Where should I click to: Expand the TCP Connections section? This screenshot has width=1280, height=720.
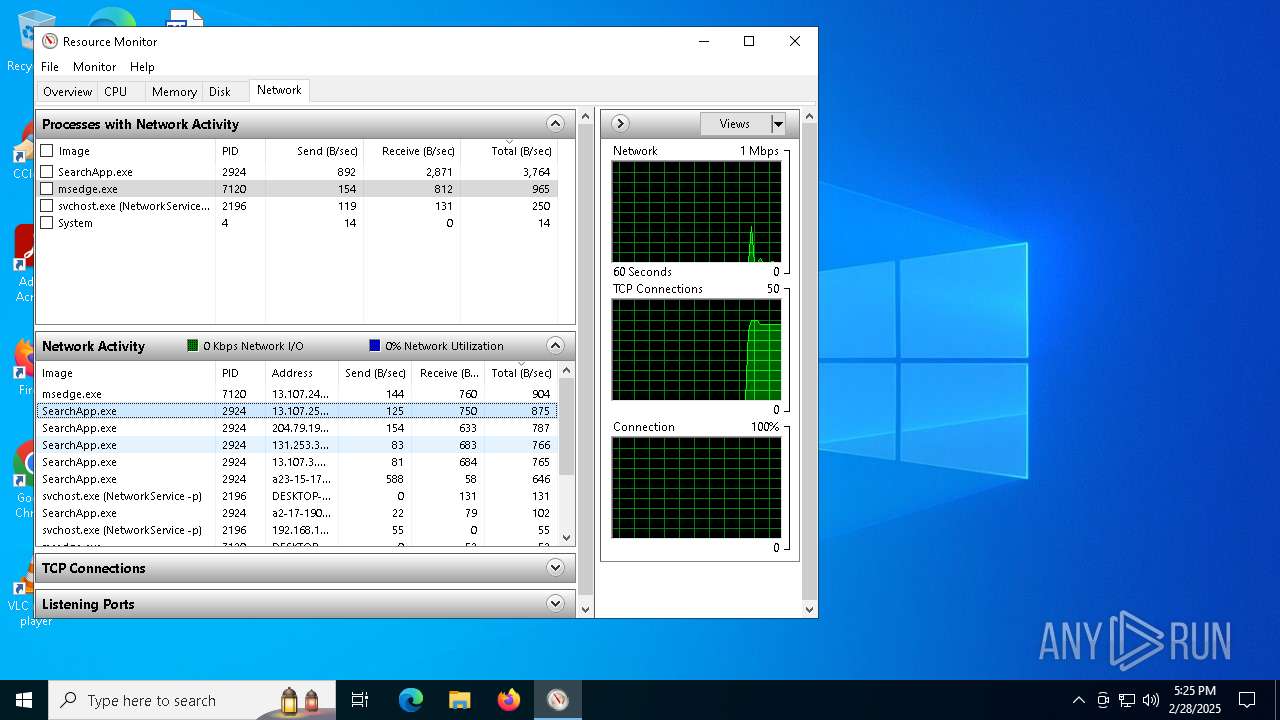(x=556, y=568)
